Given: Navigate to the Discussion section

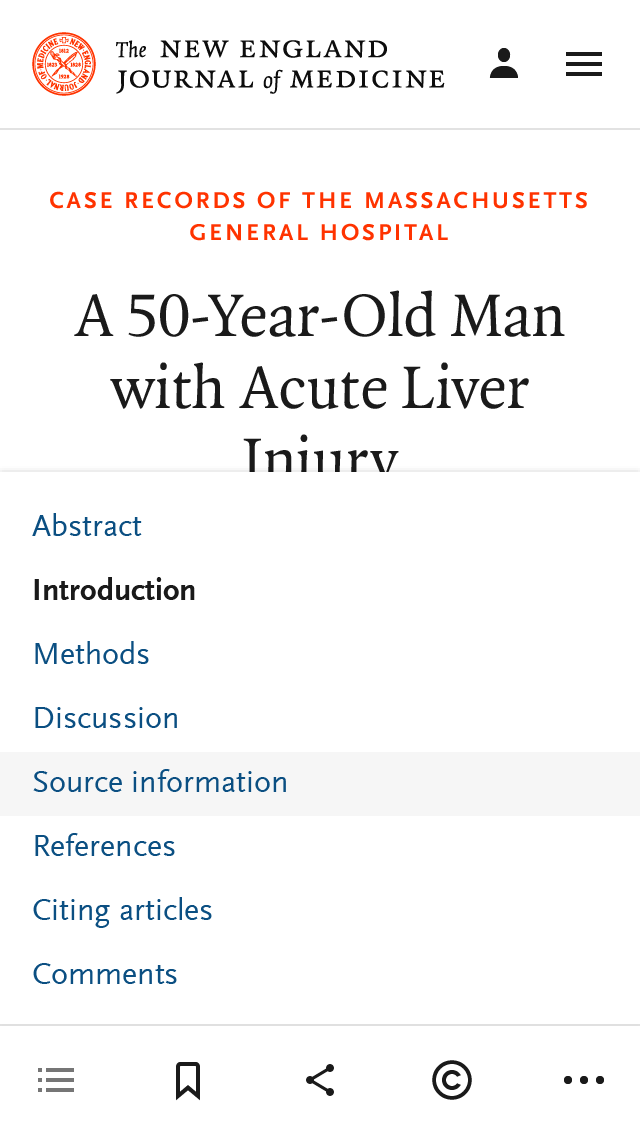Looking at the screenshot, I should (106, 718).
